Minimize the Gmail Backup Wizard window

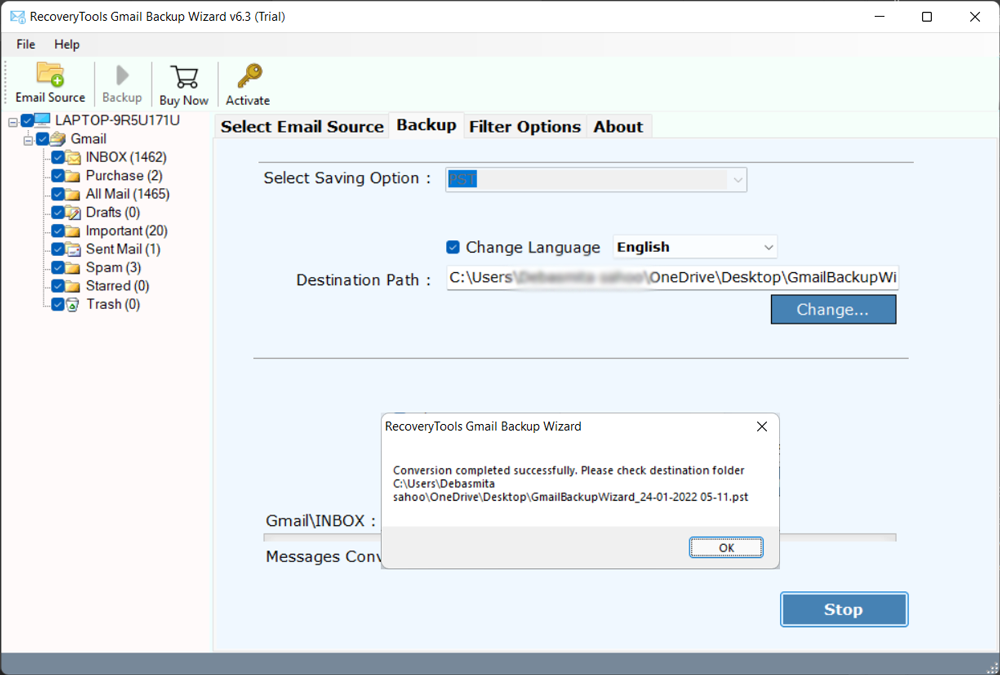coord(880,17)
